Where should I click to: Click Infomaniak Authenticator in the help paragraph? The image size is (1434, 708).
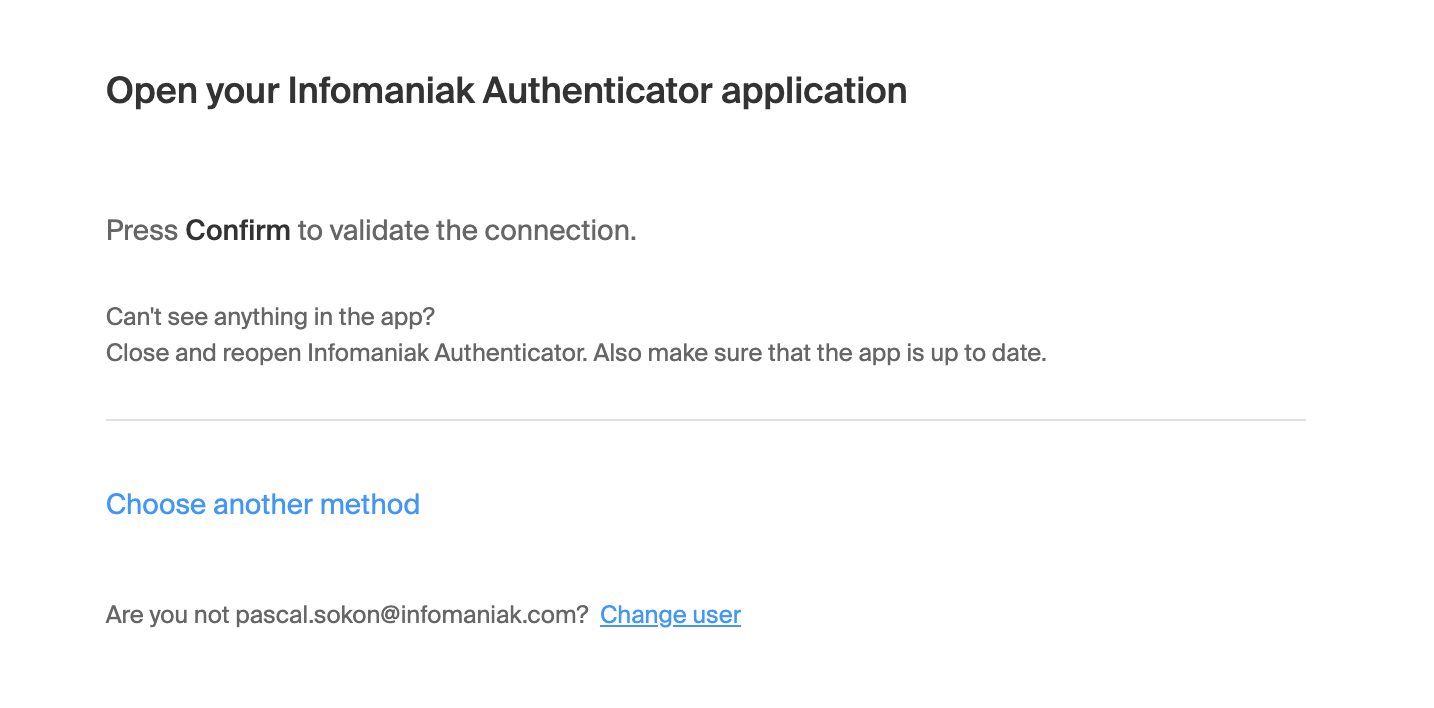pyautogui.click(x=447, y=354)
